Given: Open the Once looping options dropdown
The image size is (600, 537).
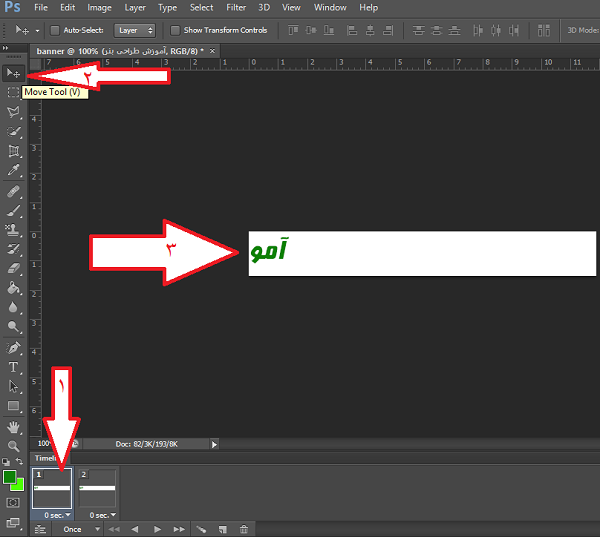Looking at the screenshot, I should [80, 528].
